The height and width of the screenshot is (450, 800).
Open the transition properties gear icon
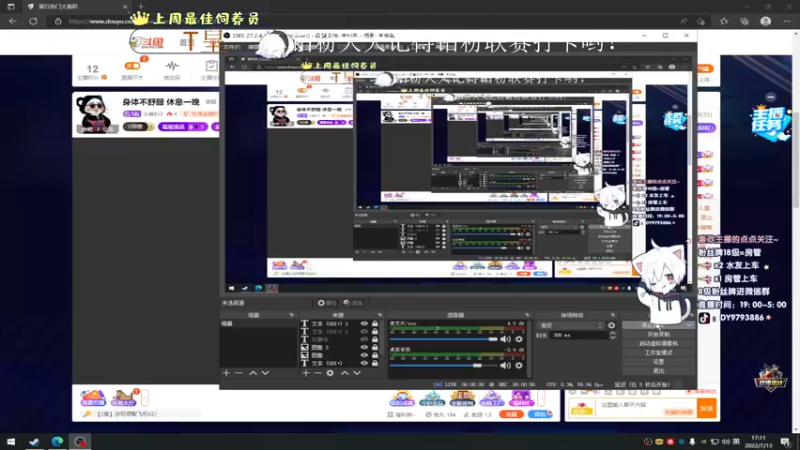(x=611, y=325)
